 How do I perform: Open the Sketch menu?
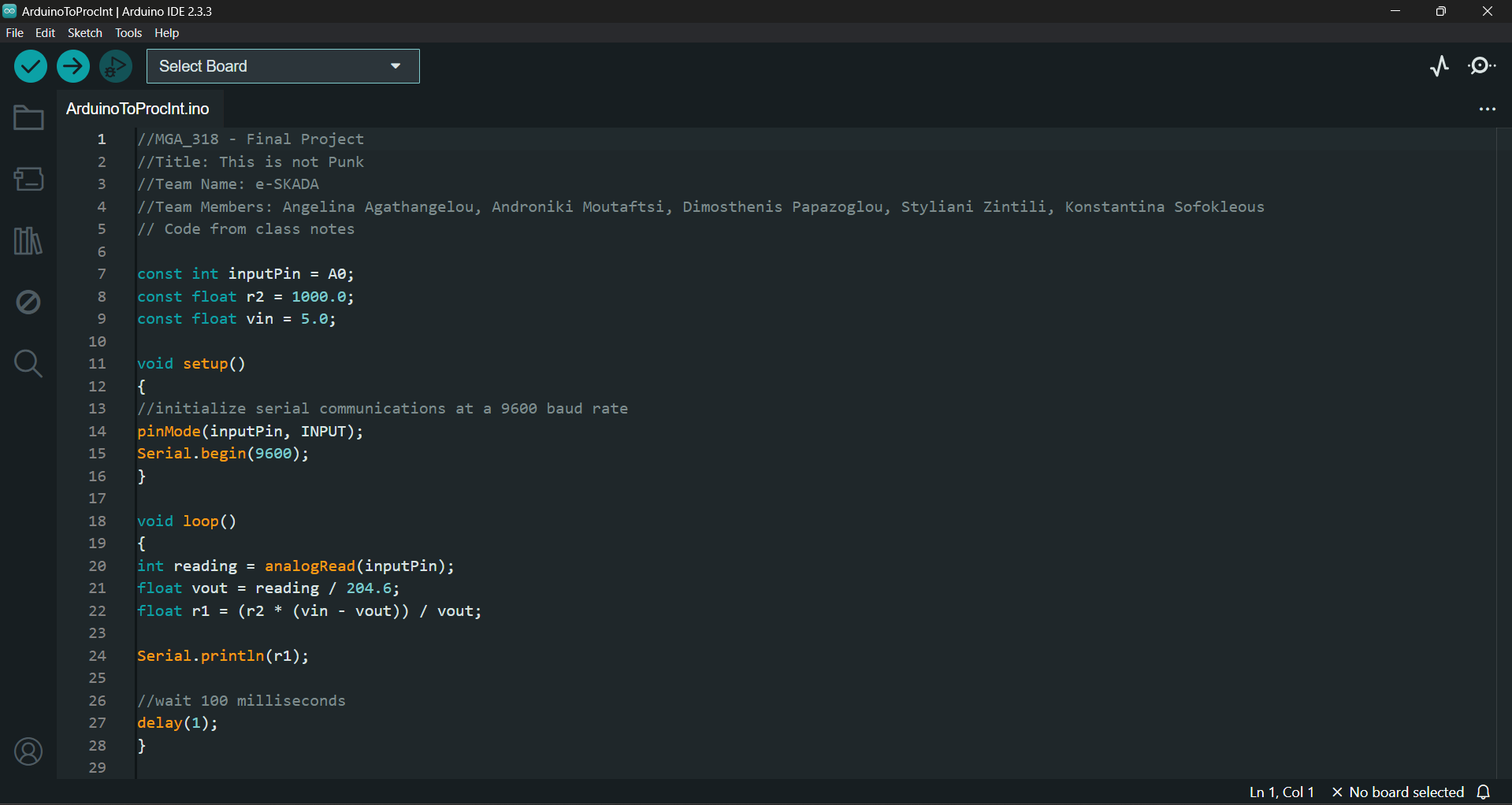pos(84,33)
